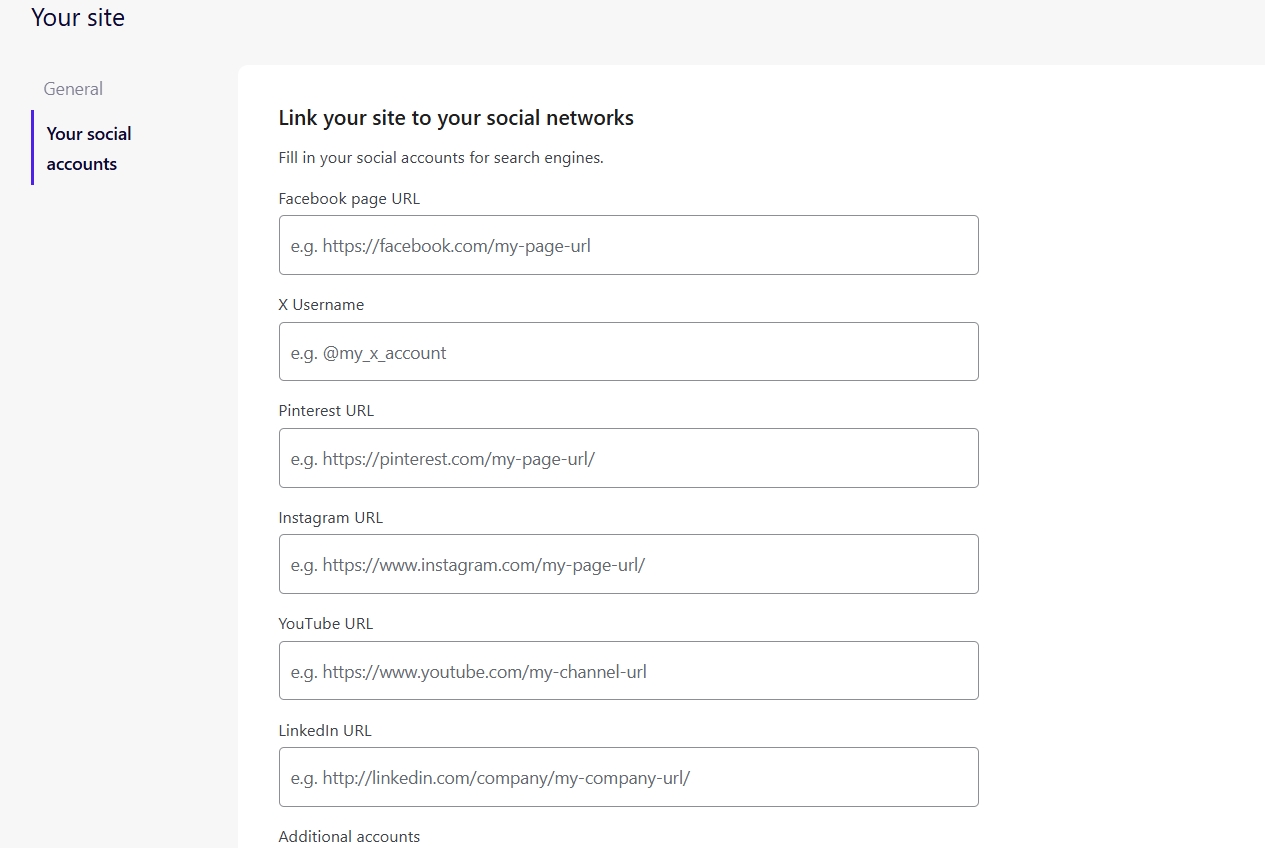
Task: Click the "YouTube URL" field label
Action: (x=325, y=624)
